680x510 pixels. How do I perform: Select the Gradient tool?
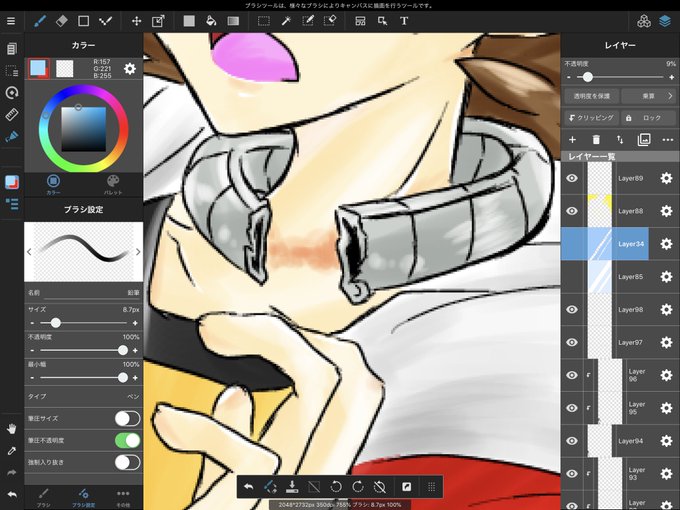point(233,21)
